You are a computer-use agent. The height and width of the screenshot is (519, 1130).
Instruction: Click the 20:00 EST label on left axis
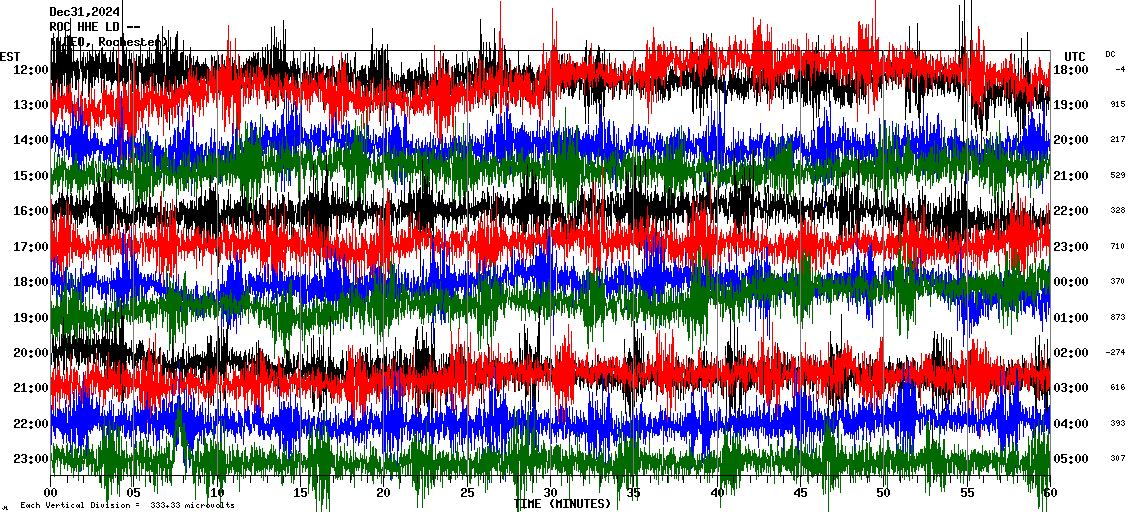(32, 353)
